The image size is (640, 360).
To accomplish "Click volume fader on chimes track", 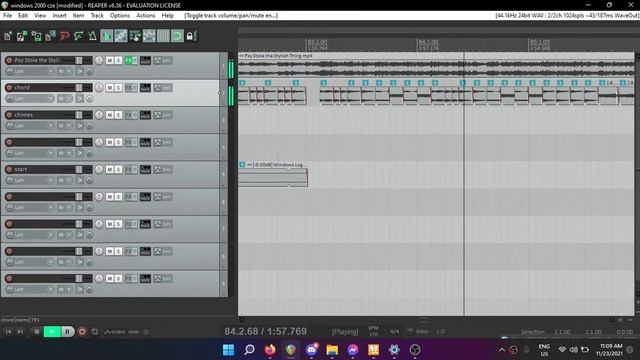I will [x=78, y=115].
